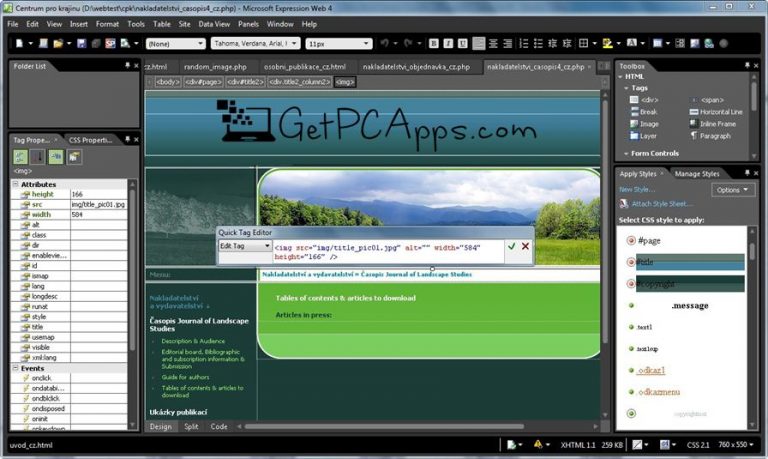Screen dimensions: 768x459
Task: Collapse the Events section
Action: pos(15,368)
